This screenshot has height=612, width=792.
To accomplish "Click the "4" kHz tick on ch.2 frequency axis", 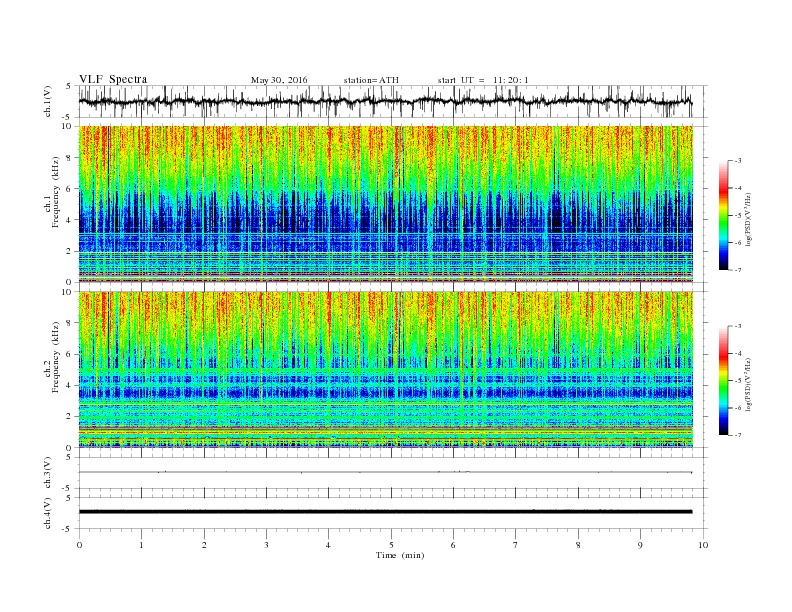I will point(70,385).
